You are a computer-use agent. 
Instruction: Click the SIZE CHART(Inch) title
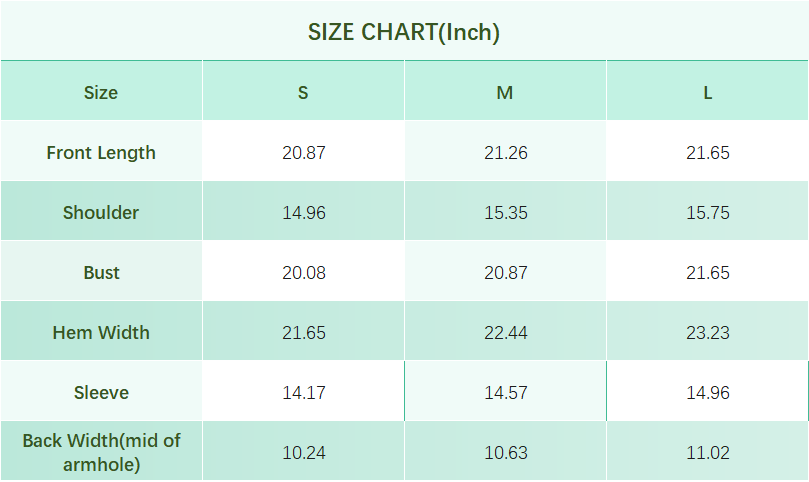(x=404, y=32)
